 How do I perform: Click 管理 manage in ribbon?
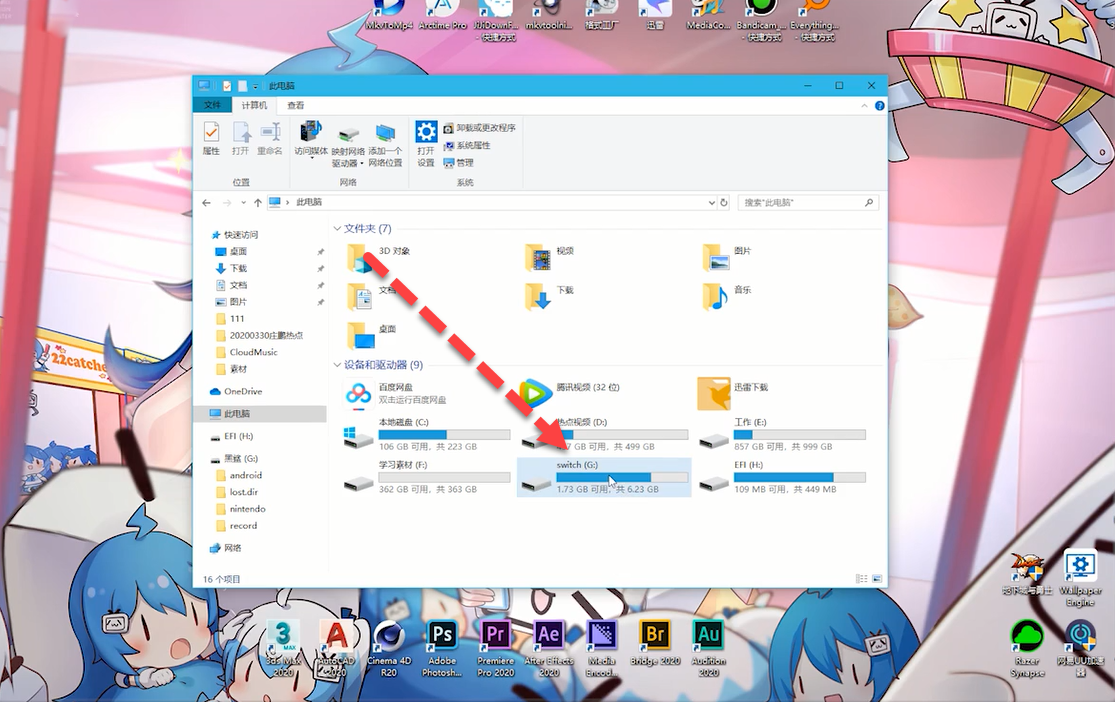click(x=459, y=163)
